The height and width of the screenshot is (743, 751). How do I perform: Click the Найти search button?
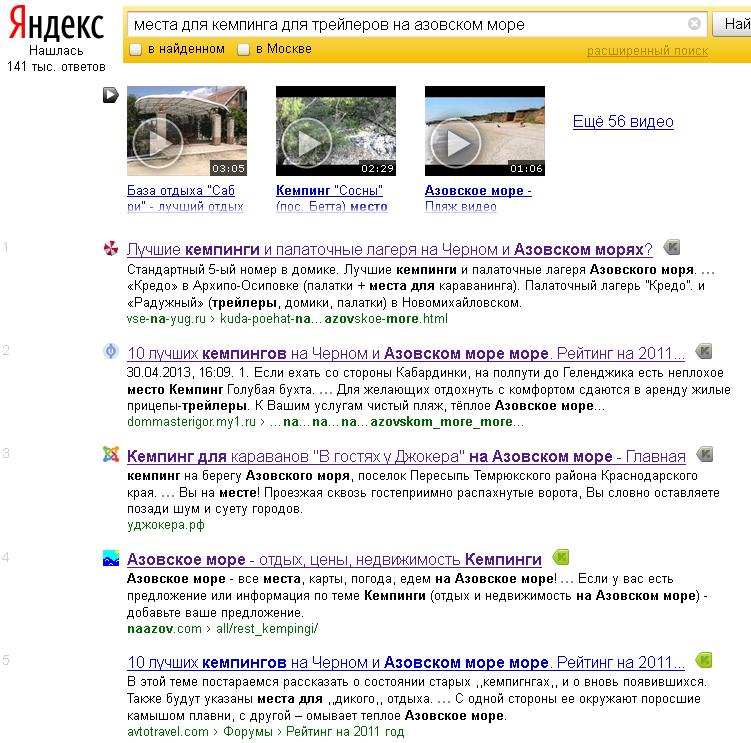coord(732,24)
